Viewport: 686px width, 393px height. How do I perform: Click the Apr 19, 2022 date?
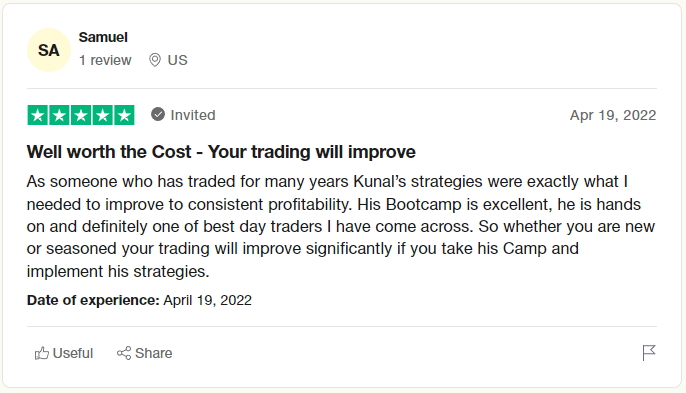pos(612,115)
